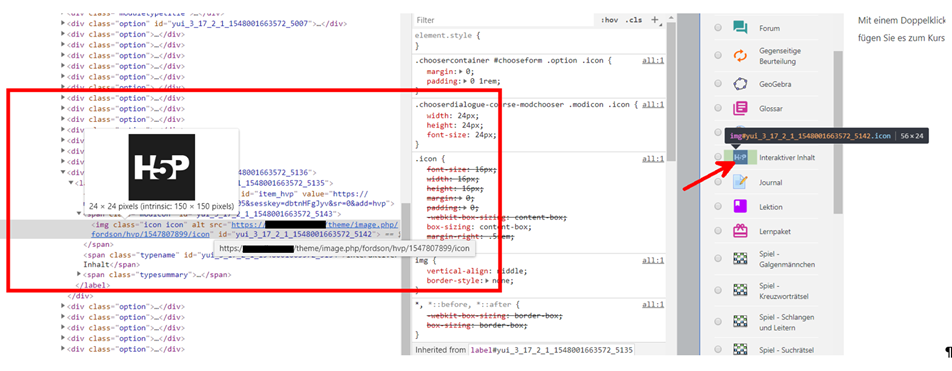Click the 'Gegenseitige Beurteilung' activity label
This screenshot has width=952, height=371.
coord(780,56)
